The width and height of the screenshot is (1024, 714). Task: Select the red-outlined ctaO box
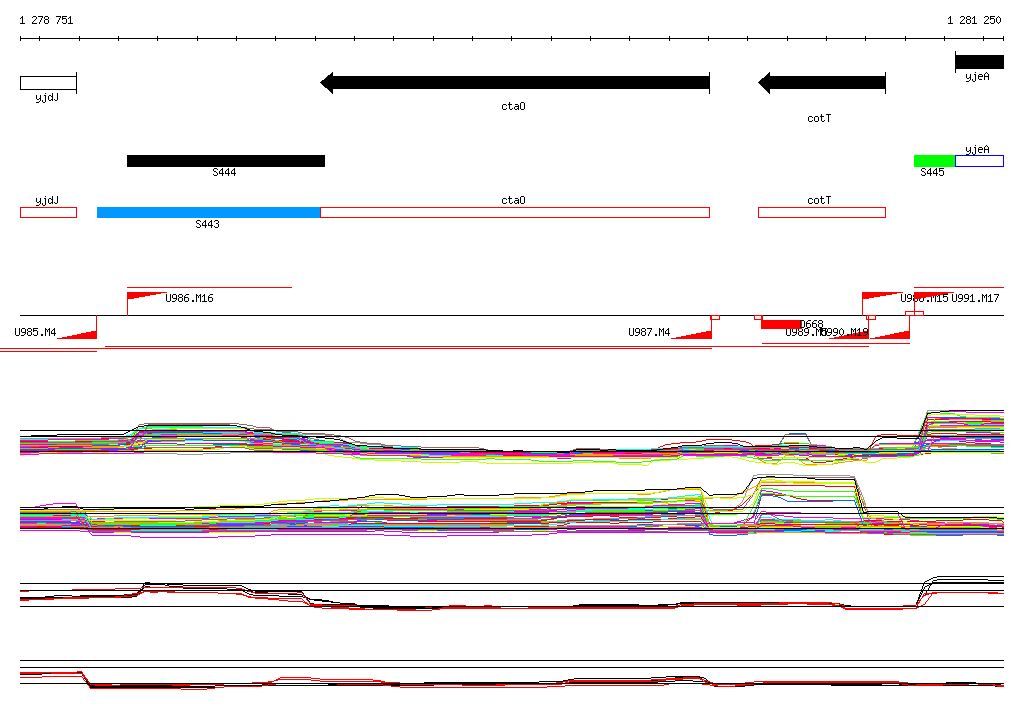(515, 212)
